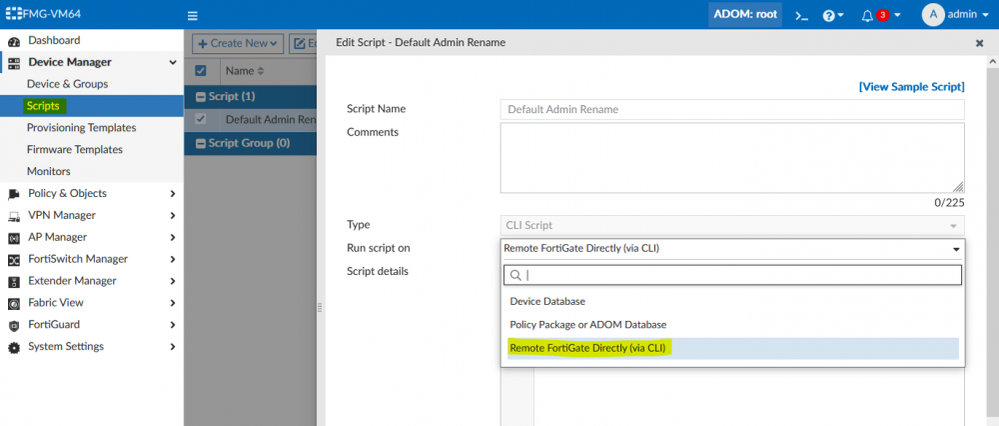Viewport: 999px width, 426px height.
Task: Click the admin user avatar
Action: (932, 15)
